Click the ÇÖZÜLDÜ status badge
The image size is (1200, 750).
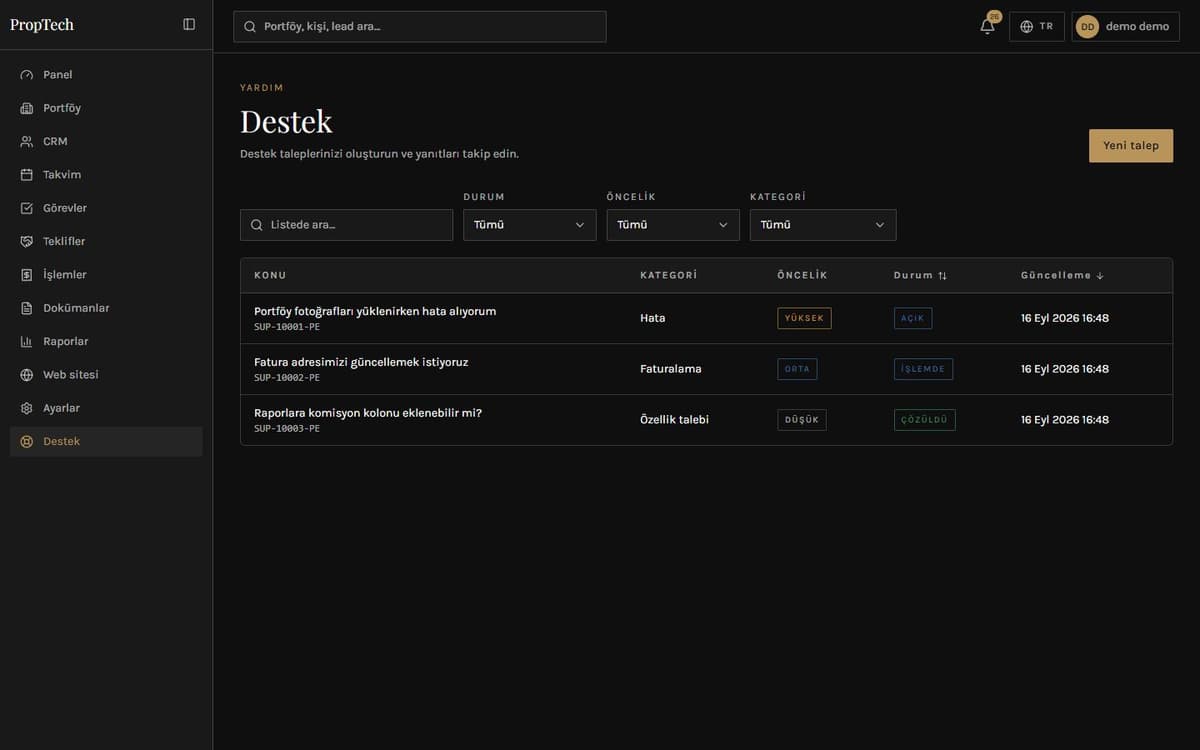924,420
